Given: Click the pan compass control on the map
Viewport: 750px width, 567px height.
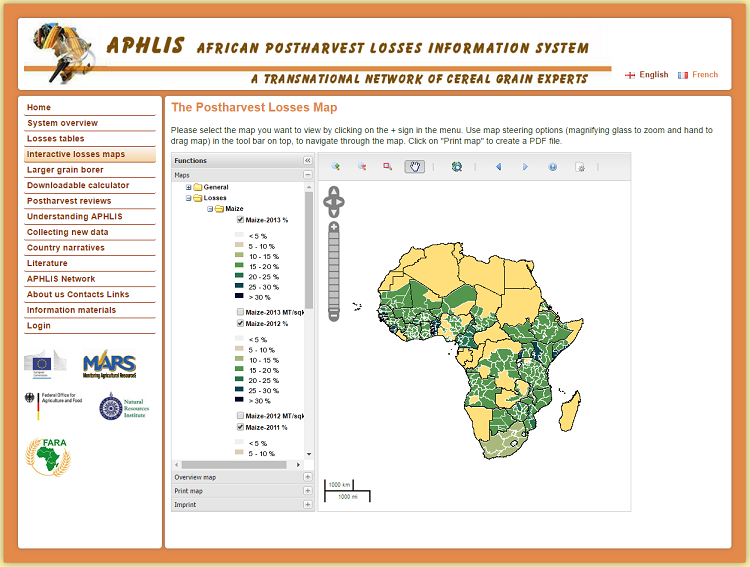Looking at the screenshot, I should 334,202.
